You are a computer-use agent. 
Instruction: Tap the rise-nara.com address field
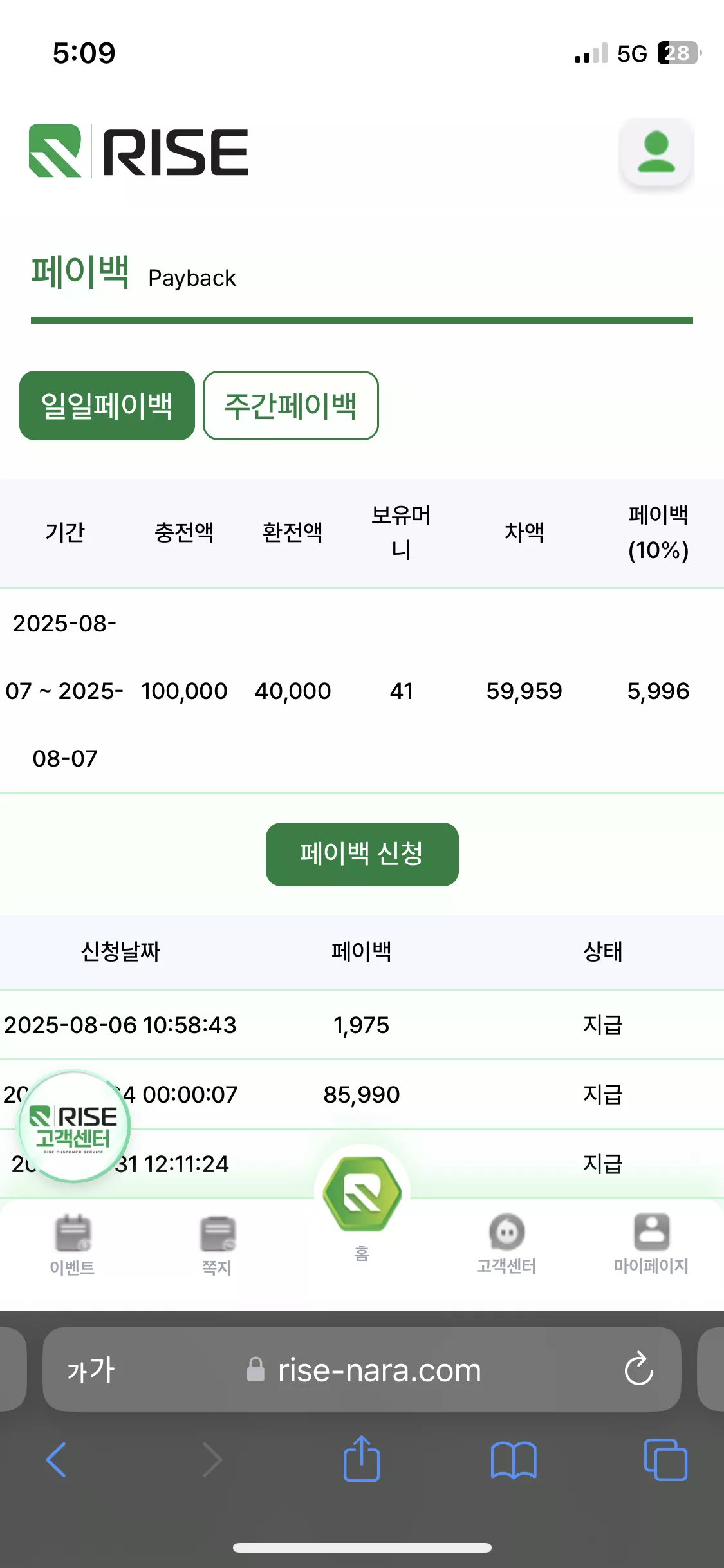click(362, 1369)
